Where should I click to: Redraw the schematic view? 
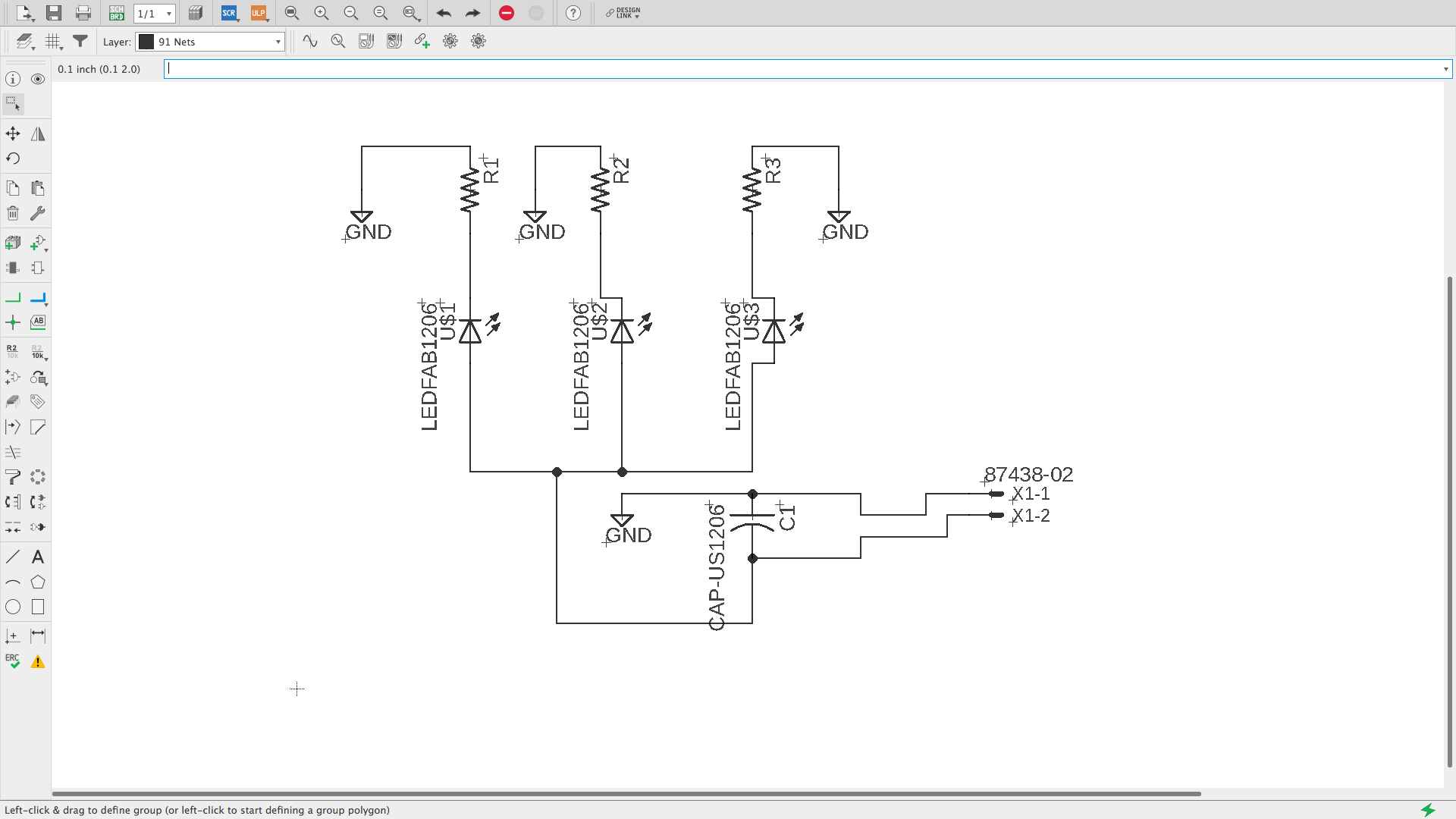tap(381, 13)
